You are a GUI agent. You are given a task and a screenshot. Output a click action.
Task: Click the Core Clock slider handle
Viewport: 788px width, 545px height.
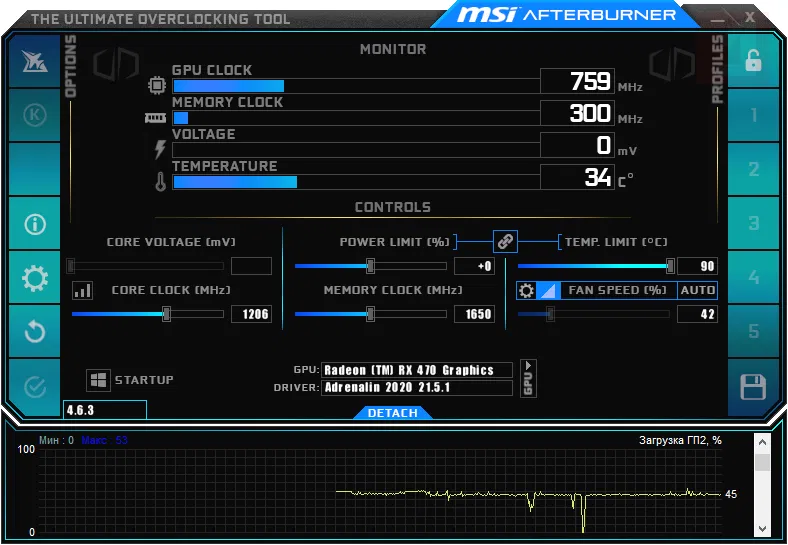coord(166,314)
